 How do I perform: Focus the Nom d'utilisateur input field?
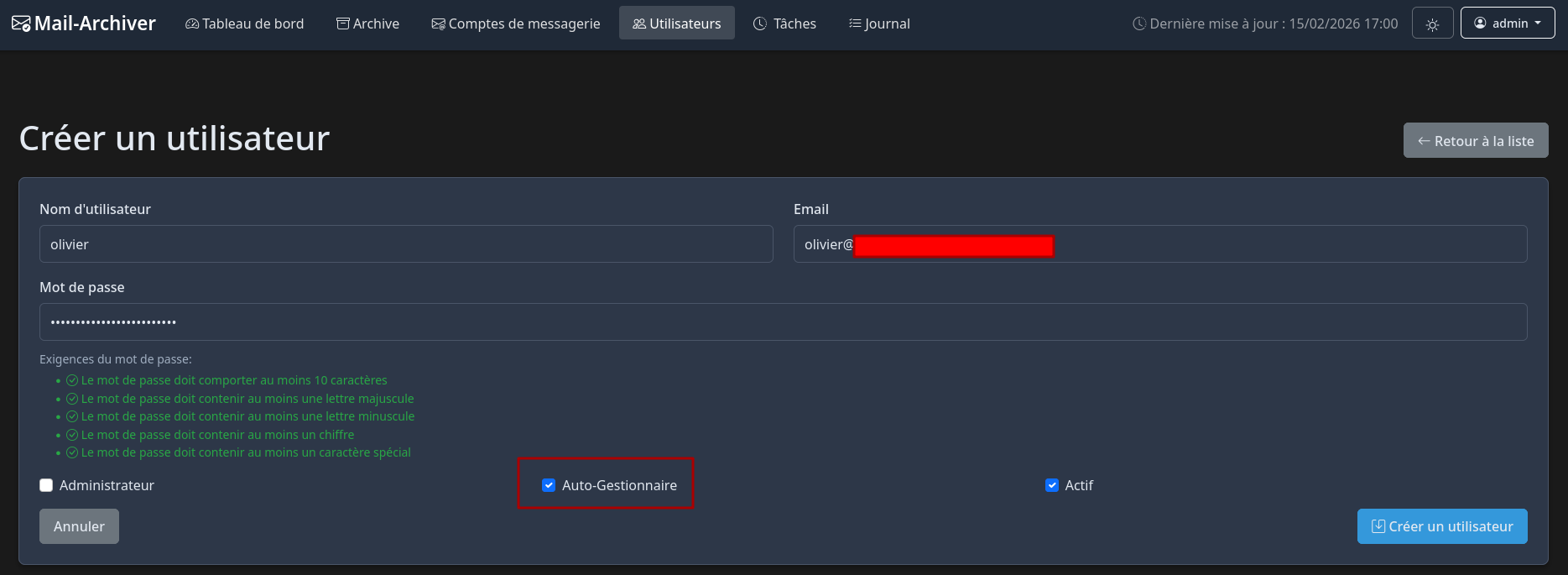pos(406,244)
